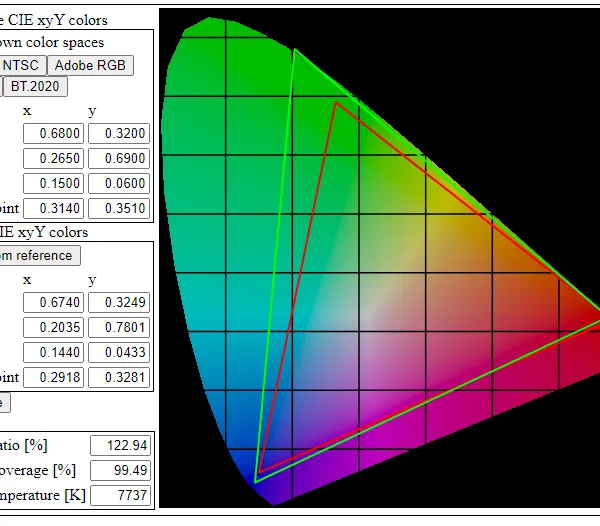600x526 pixels.
Task: Click the 'atio [%]' label
Action: (x=23, y=445)
